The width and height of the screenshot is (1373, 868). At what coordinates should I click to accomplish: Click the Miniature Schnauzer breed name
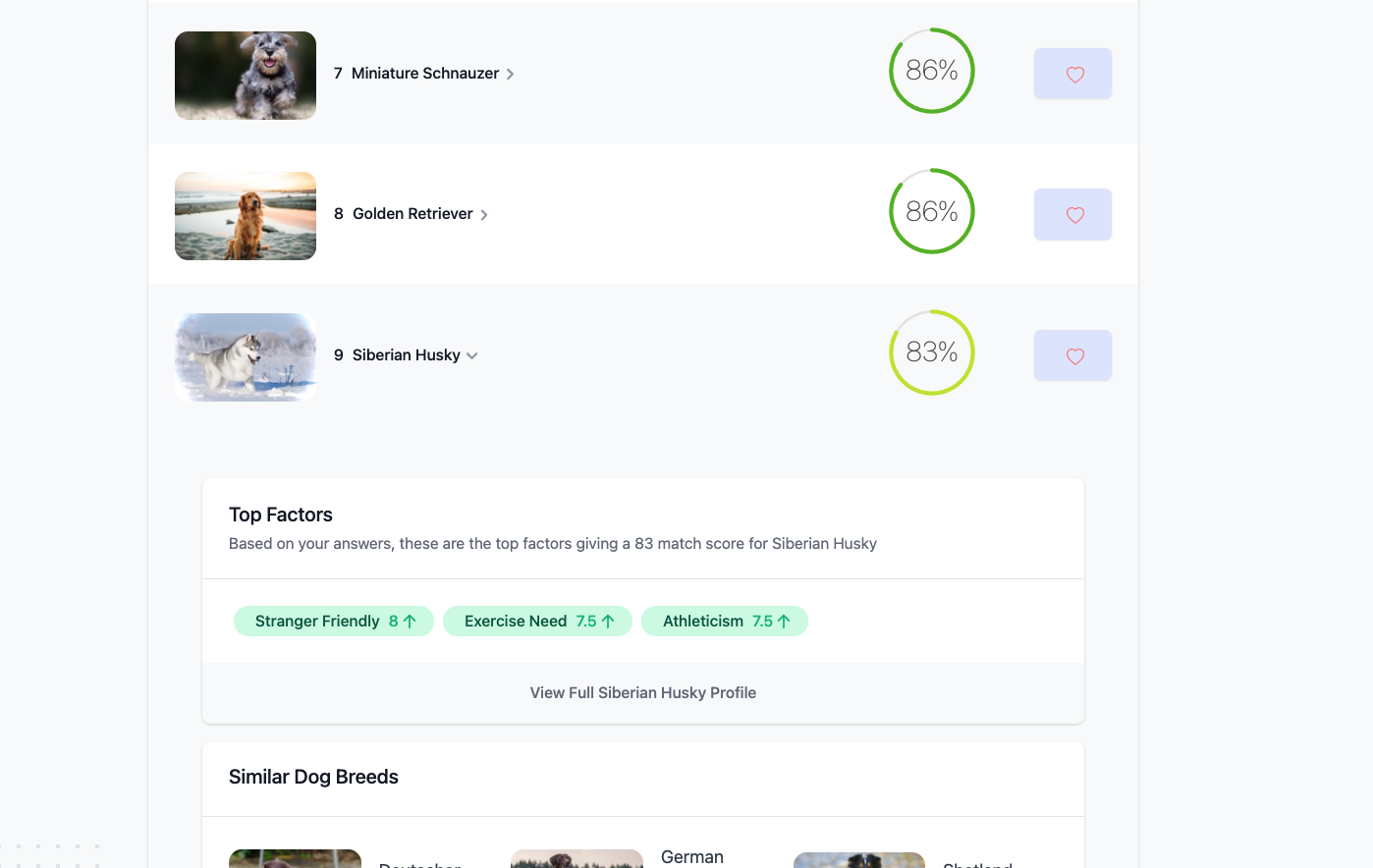424,74
